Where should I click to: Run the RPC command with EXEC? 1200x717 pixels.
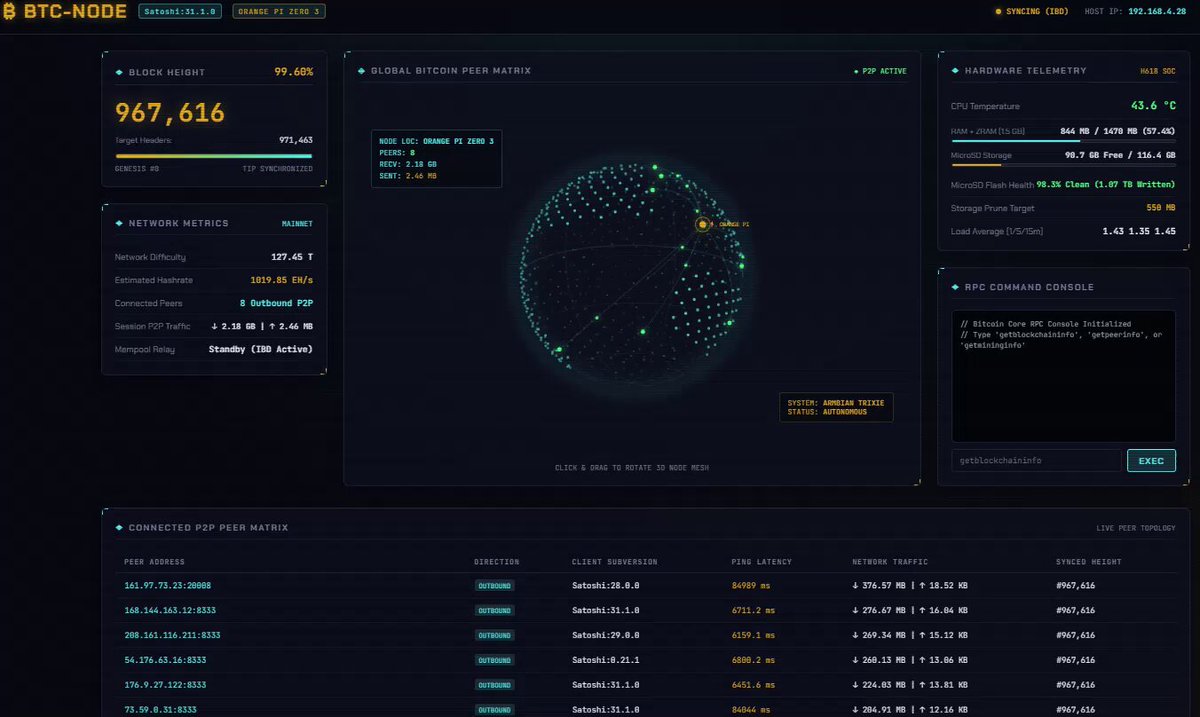[x=1151, y=460]
